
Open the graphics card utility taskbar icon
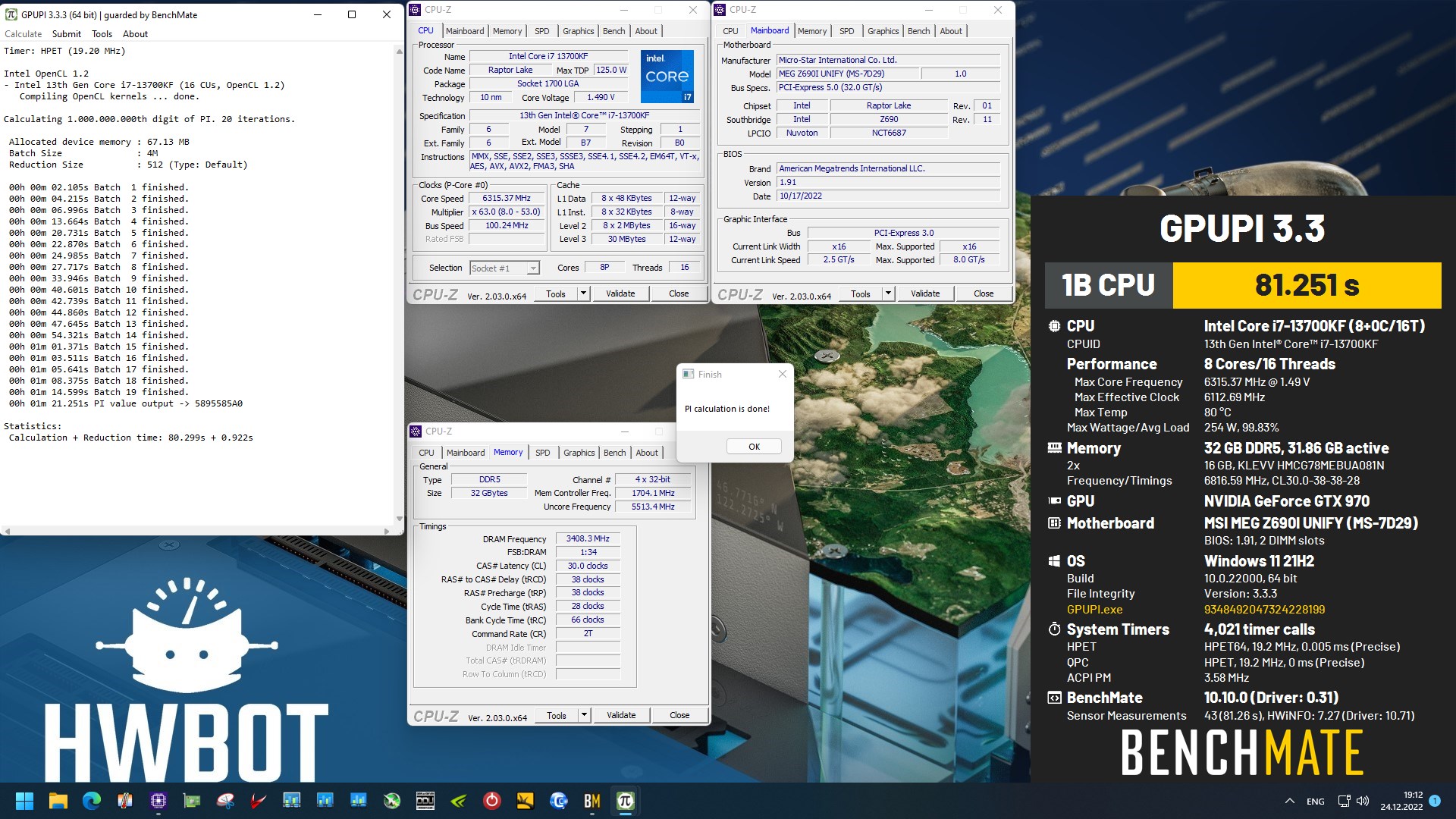pos(192,801)
